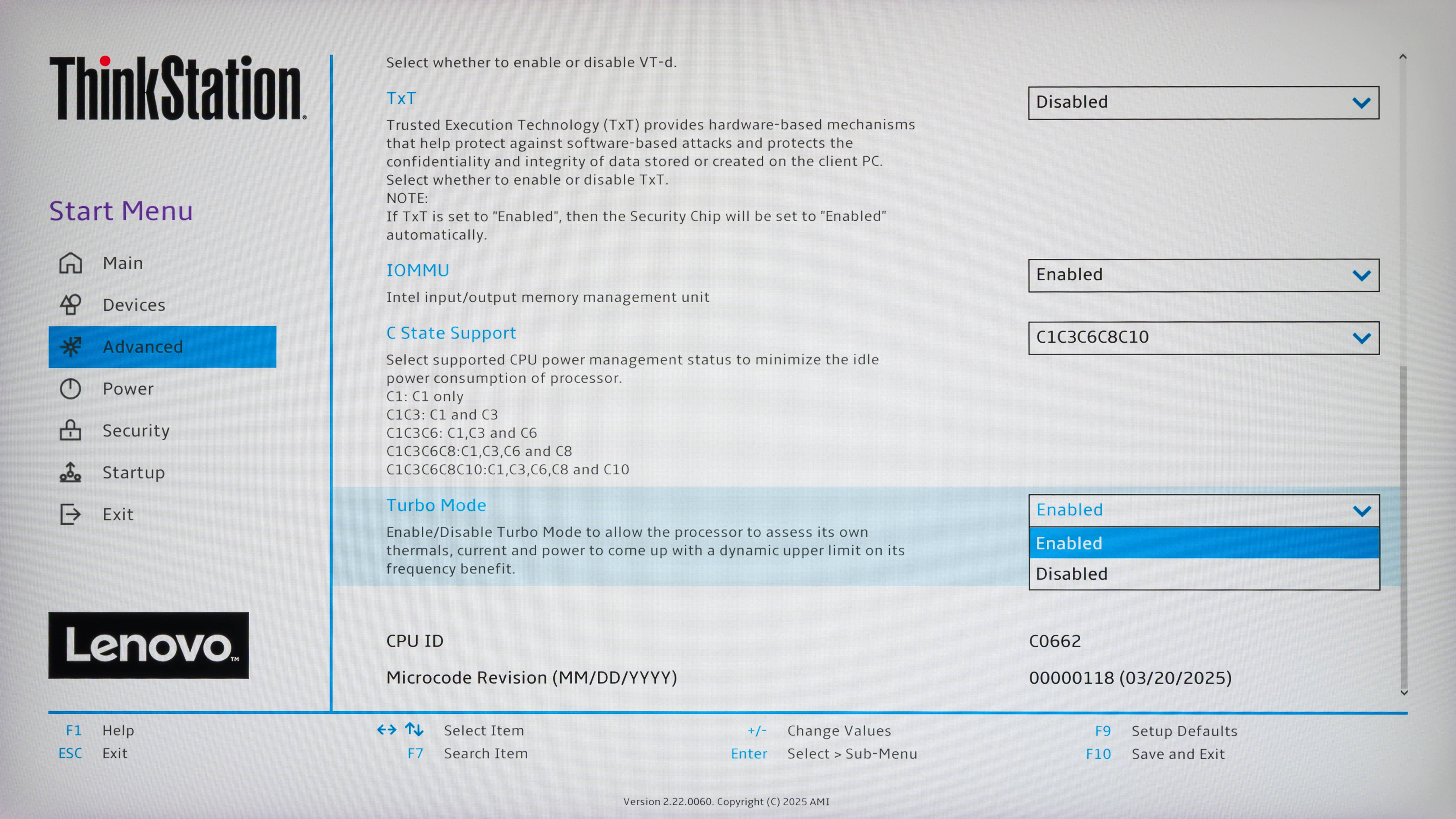Click the Exit door-arrow icon
The image size is (1456, 819).
[71, 514]
